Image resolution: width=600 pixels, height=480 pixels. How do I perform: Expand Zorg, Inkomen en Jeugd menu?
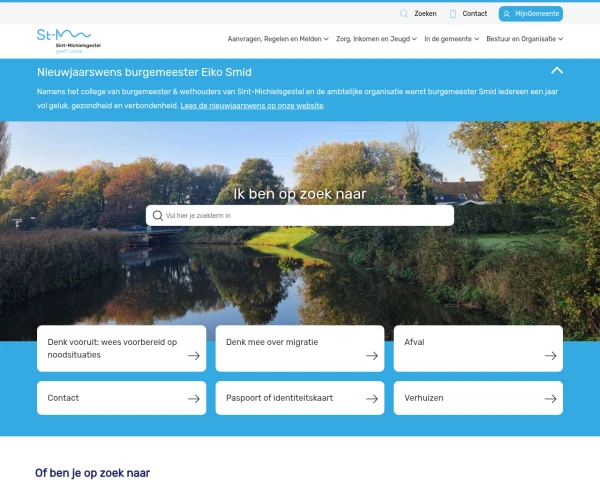coord(377,39)
